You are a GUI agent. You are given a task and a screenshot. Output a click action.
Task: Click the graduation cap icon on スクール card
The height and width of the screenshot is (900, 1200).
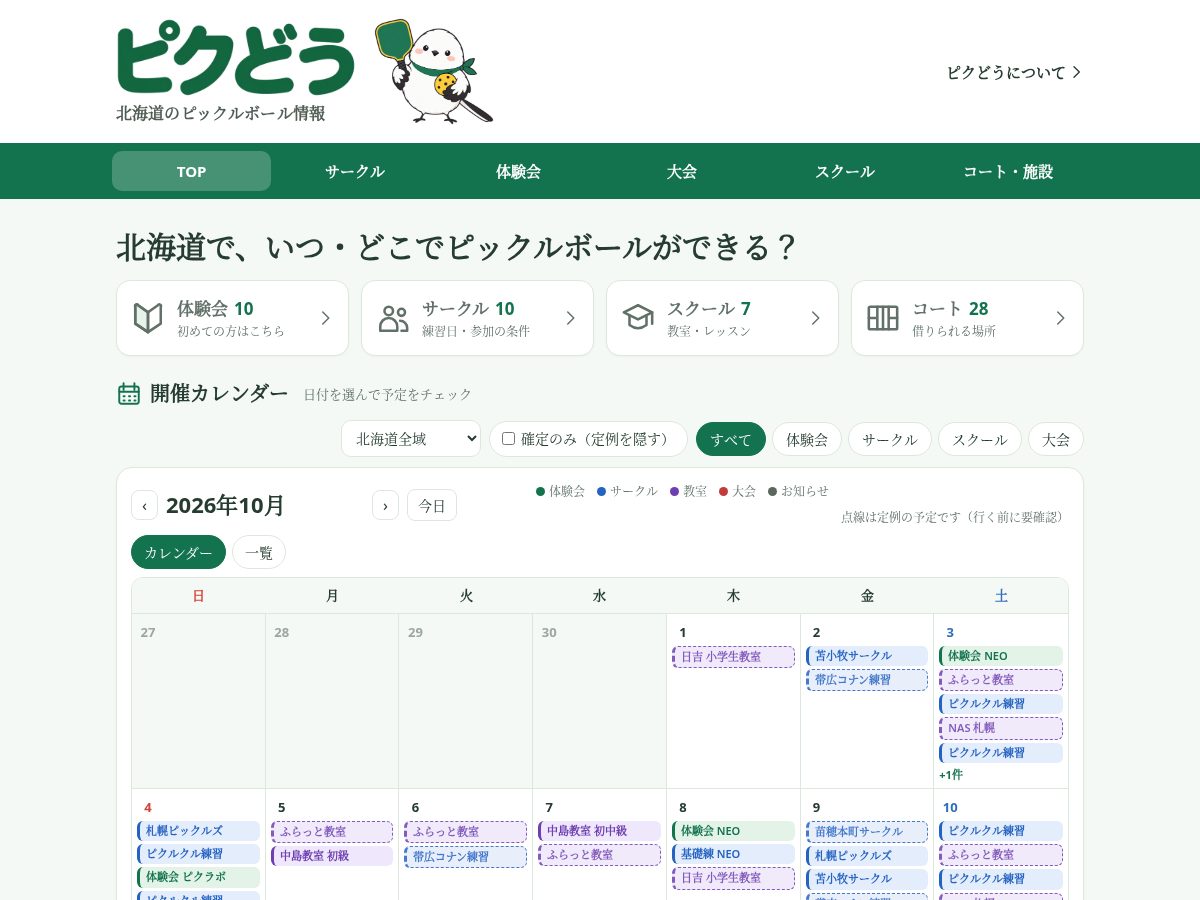638,318
